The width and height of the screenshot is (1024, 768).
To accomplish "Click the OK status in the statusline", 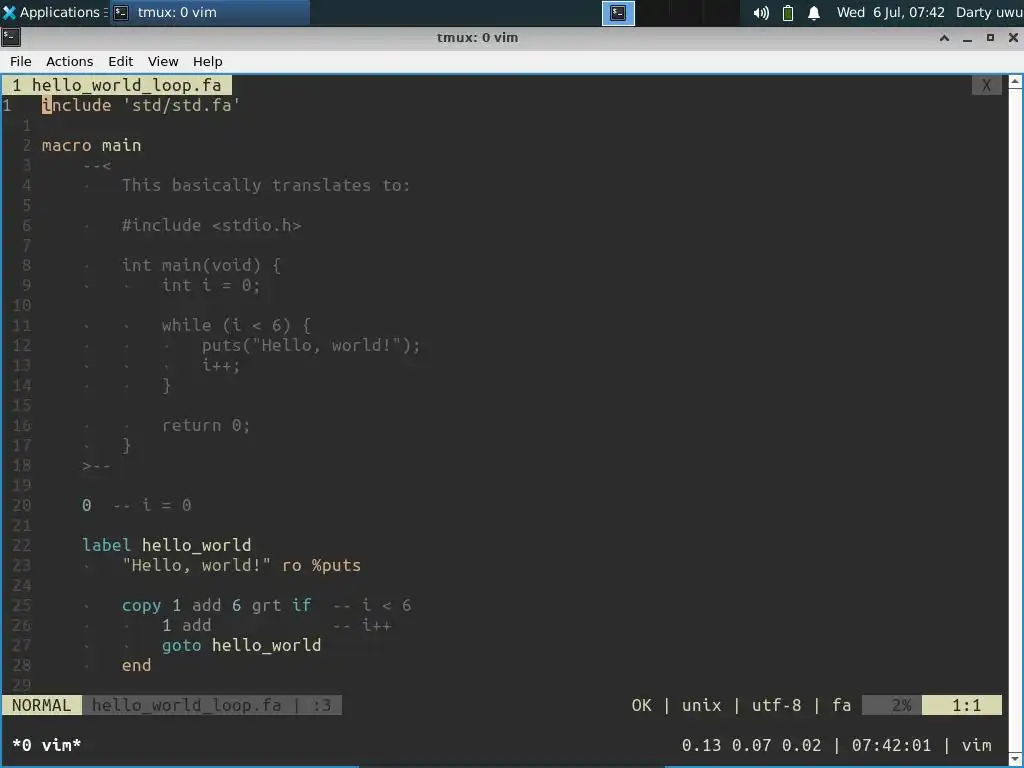I will (x=641, y=705).
